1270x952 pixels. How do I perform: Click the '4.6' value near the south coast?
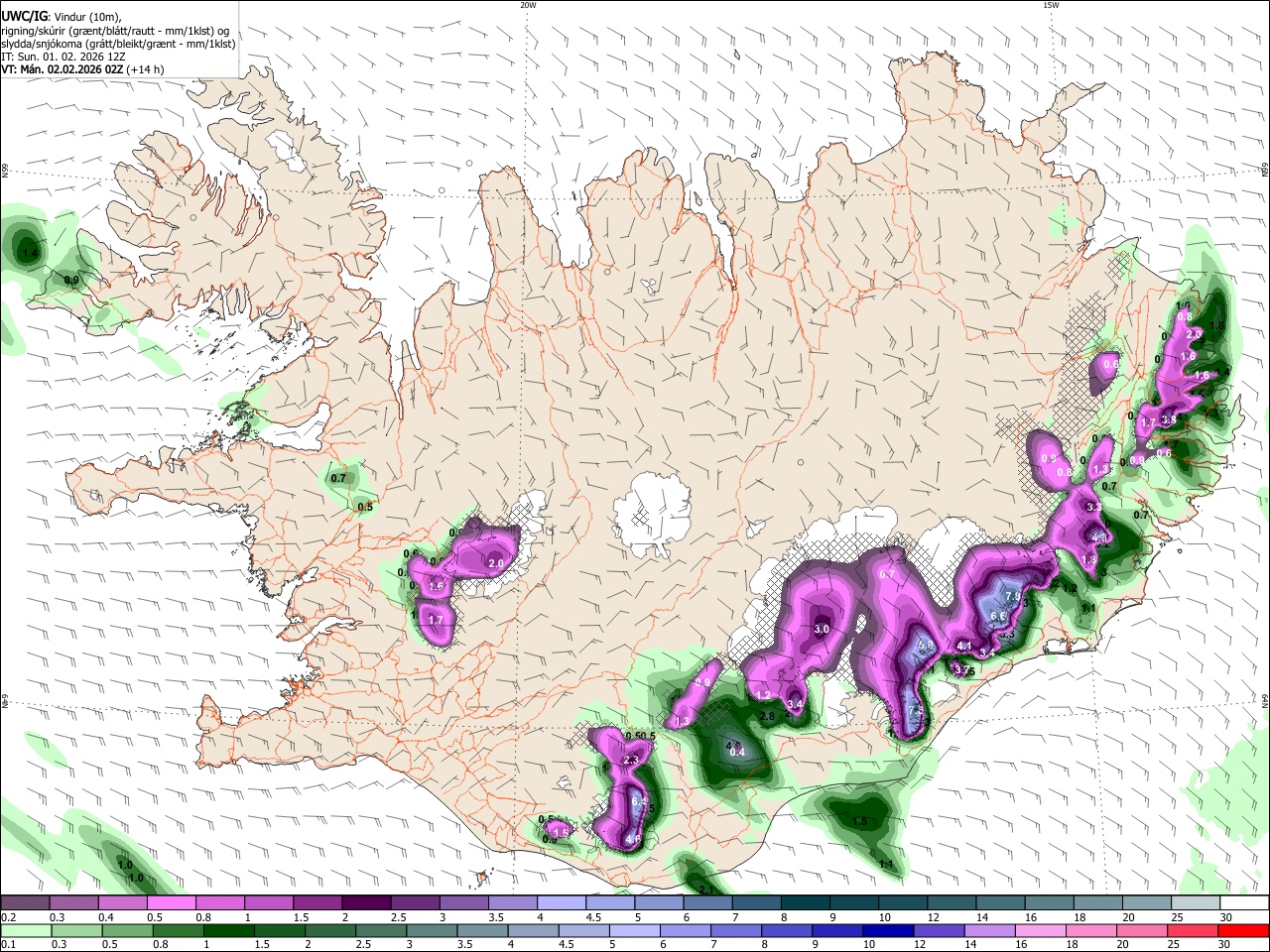[x=633, y=840]
